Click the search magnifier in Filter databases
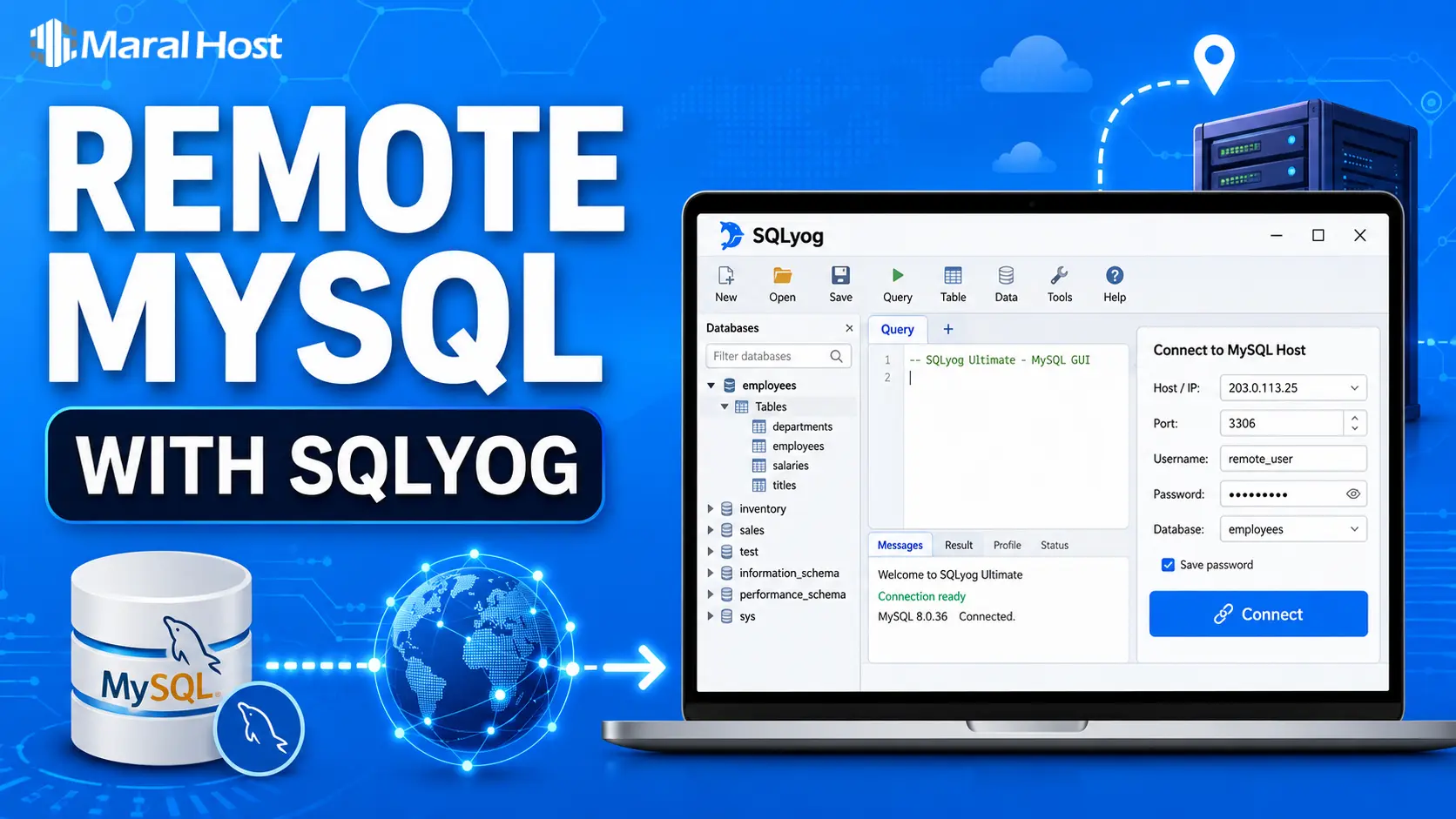This screenshot has height=819, width=1456. pos(836,356)
